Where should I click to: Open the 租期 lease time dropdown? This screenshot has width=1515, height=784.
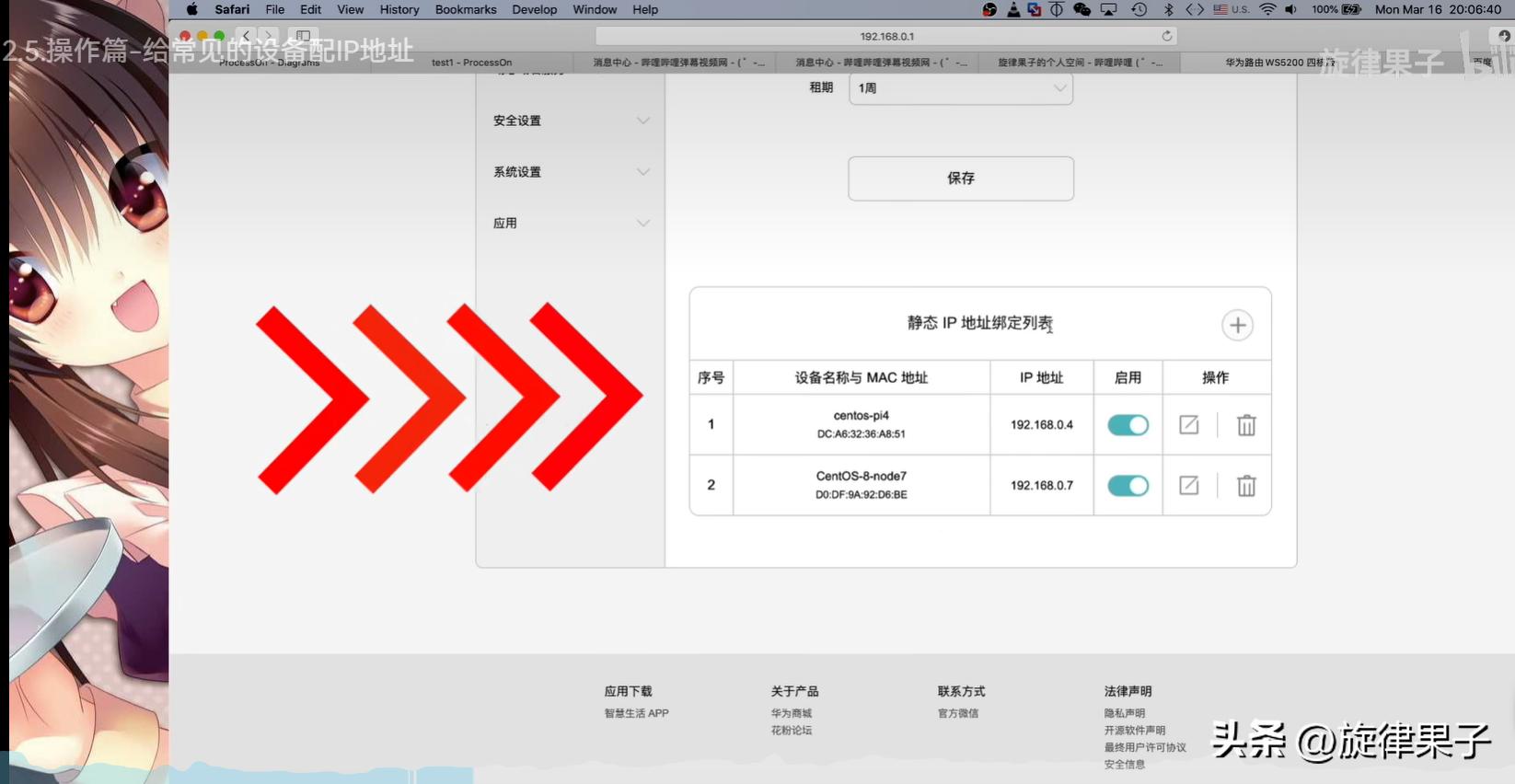tap(961, 88)
